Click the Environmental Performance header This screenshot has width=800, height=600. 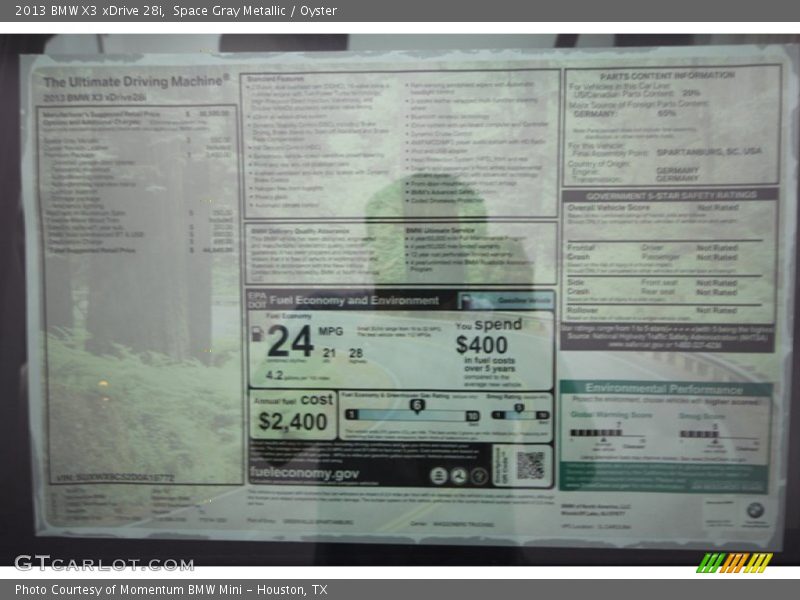(x=664, y=387)
